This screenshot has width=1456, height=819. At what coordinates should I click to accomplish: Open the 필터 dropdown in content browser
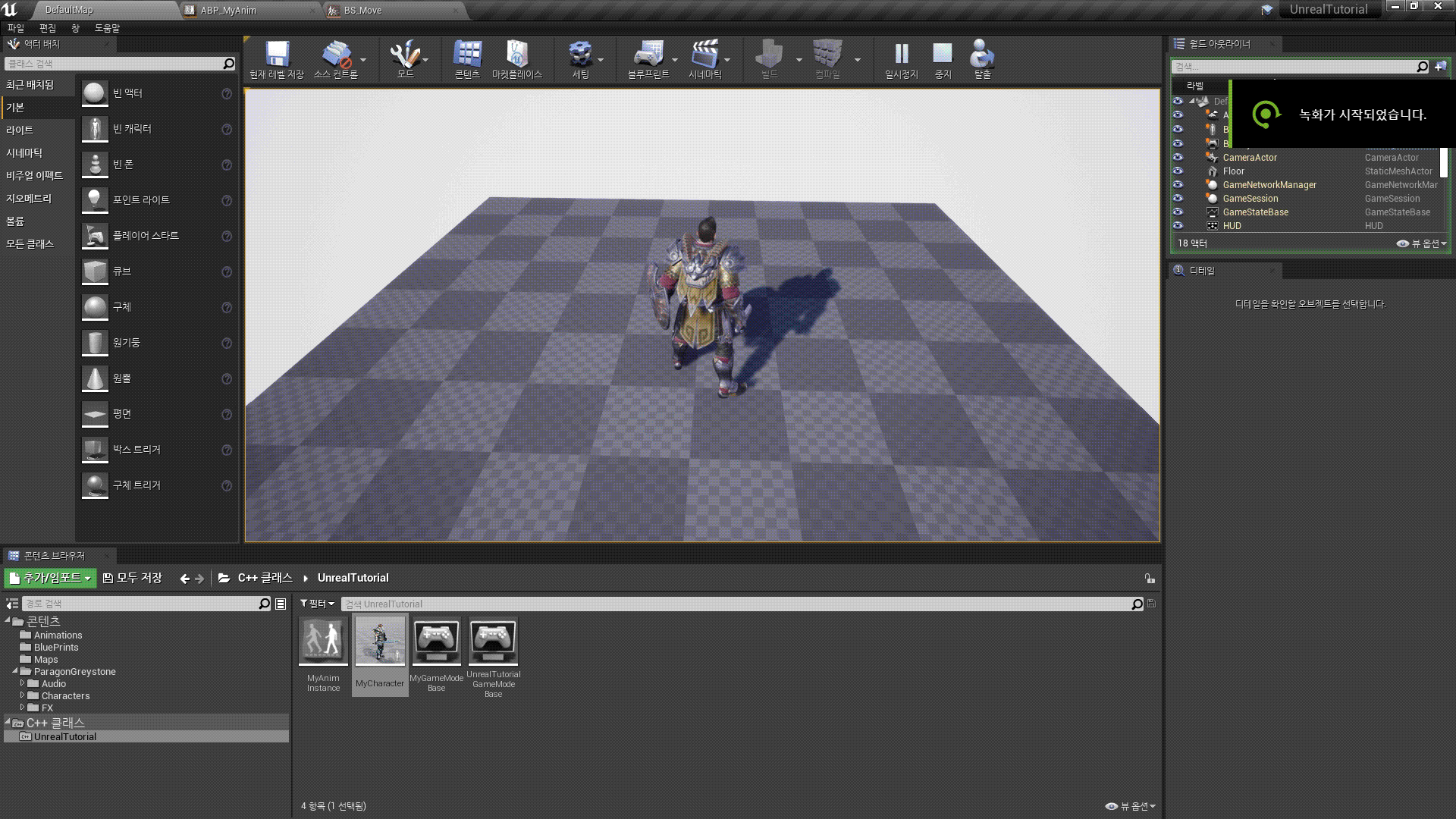coord(317,604)
